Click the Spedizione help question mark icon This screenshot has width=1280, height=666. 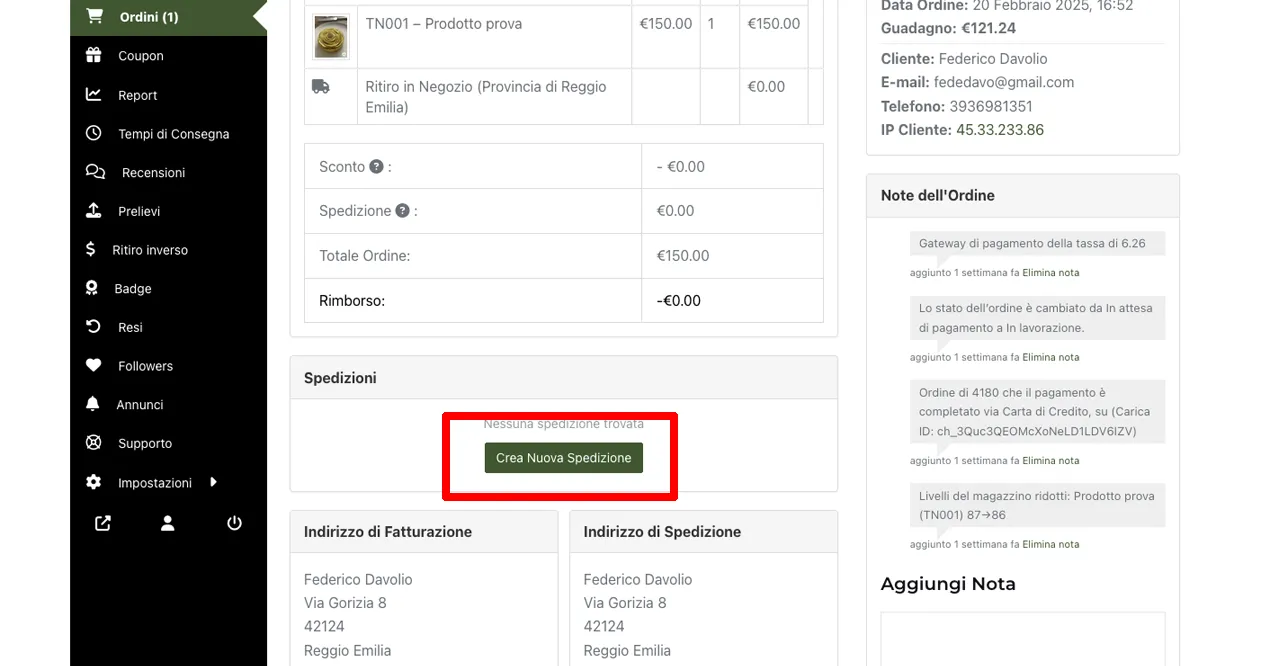click(402, 210)
